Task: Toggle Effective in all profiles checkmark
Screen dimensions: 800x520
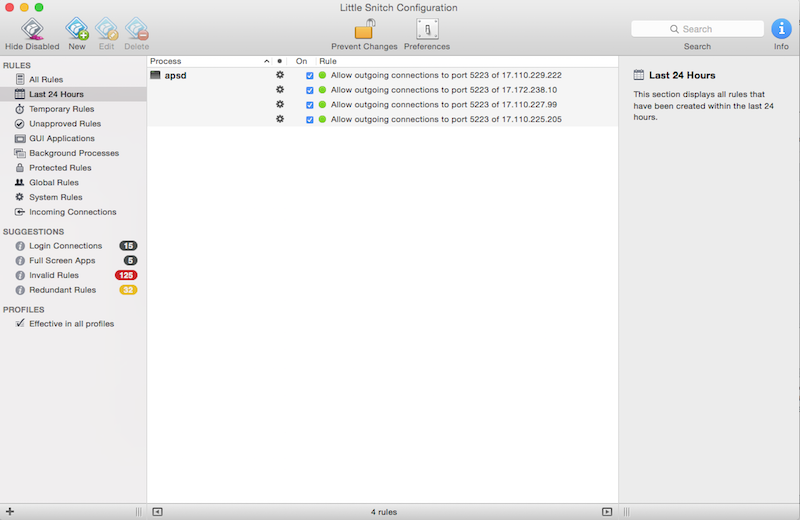Action: click(20, 324)
